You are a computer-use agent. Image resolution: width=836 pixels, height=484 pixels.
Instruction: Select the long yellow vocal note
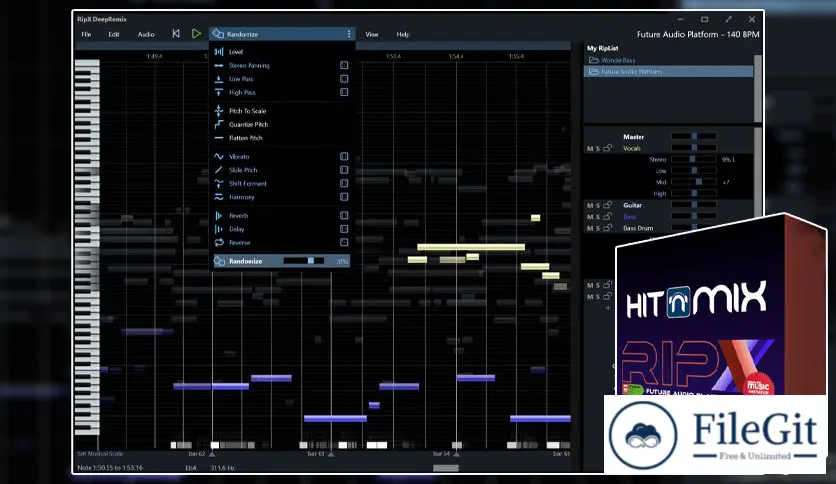coord(471,247)
